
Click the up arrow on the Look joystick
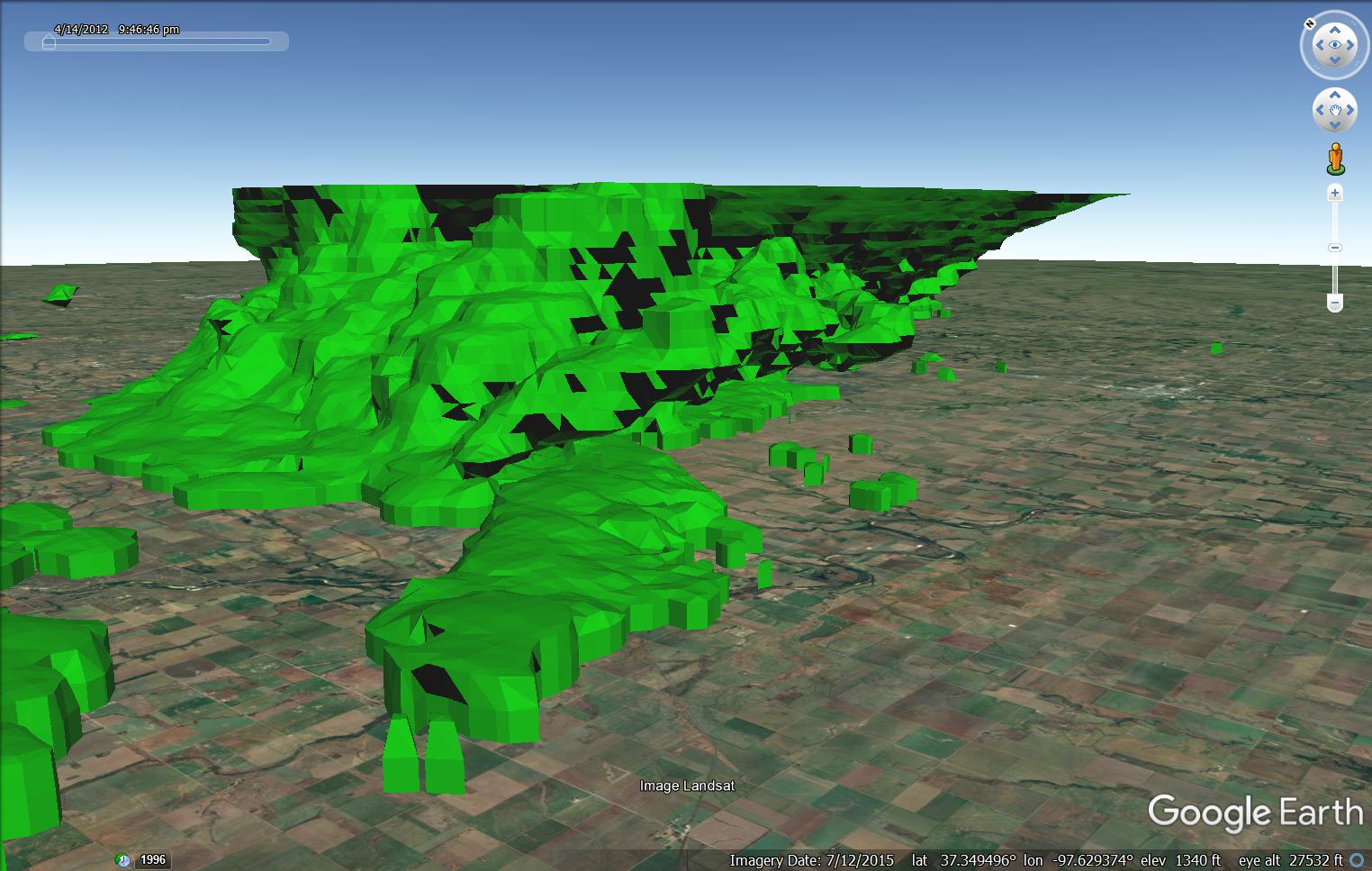pos(1335,28)
